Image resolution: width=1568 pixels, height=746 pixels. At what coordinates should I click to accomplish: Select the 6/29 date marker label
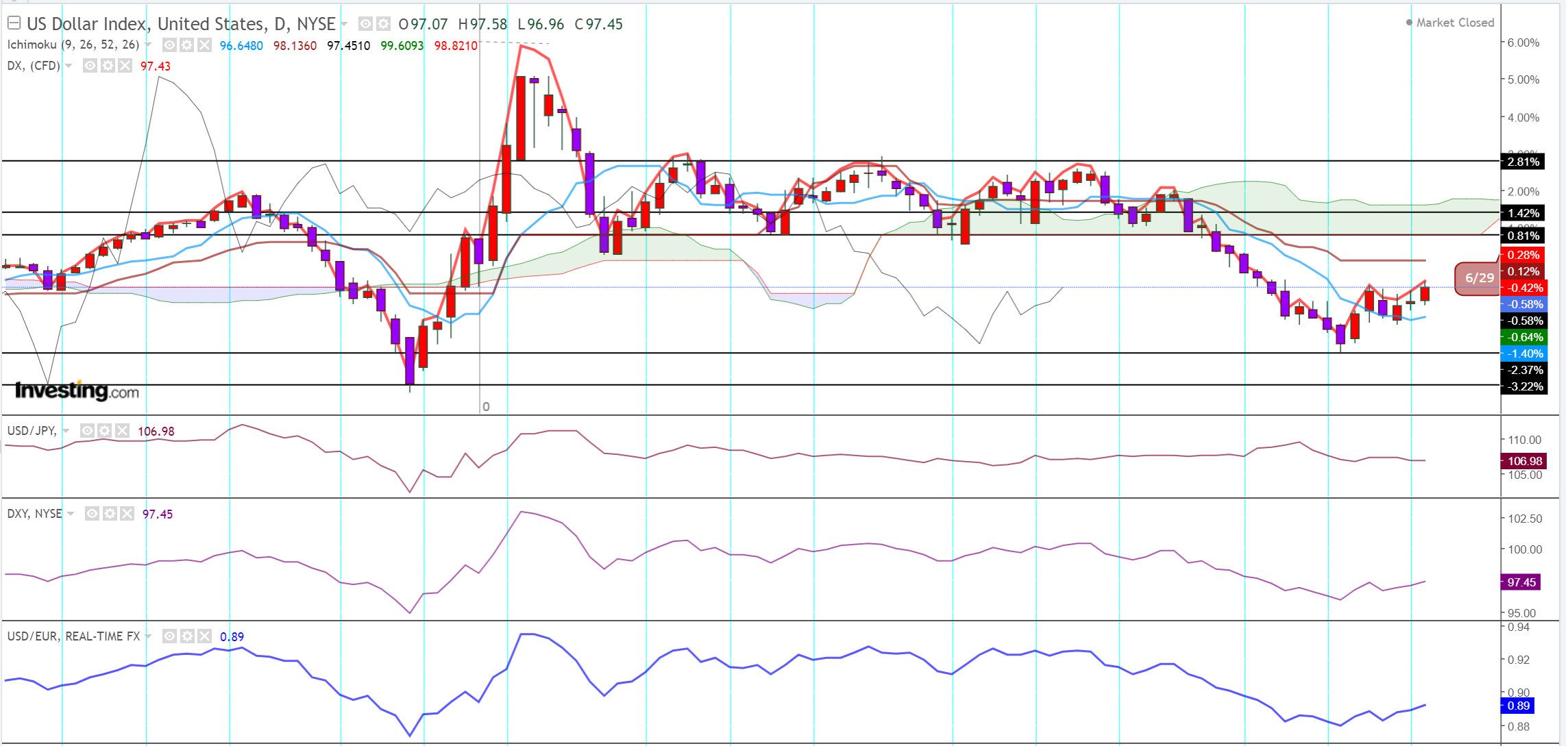click(x=1478, y=278)
